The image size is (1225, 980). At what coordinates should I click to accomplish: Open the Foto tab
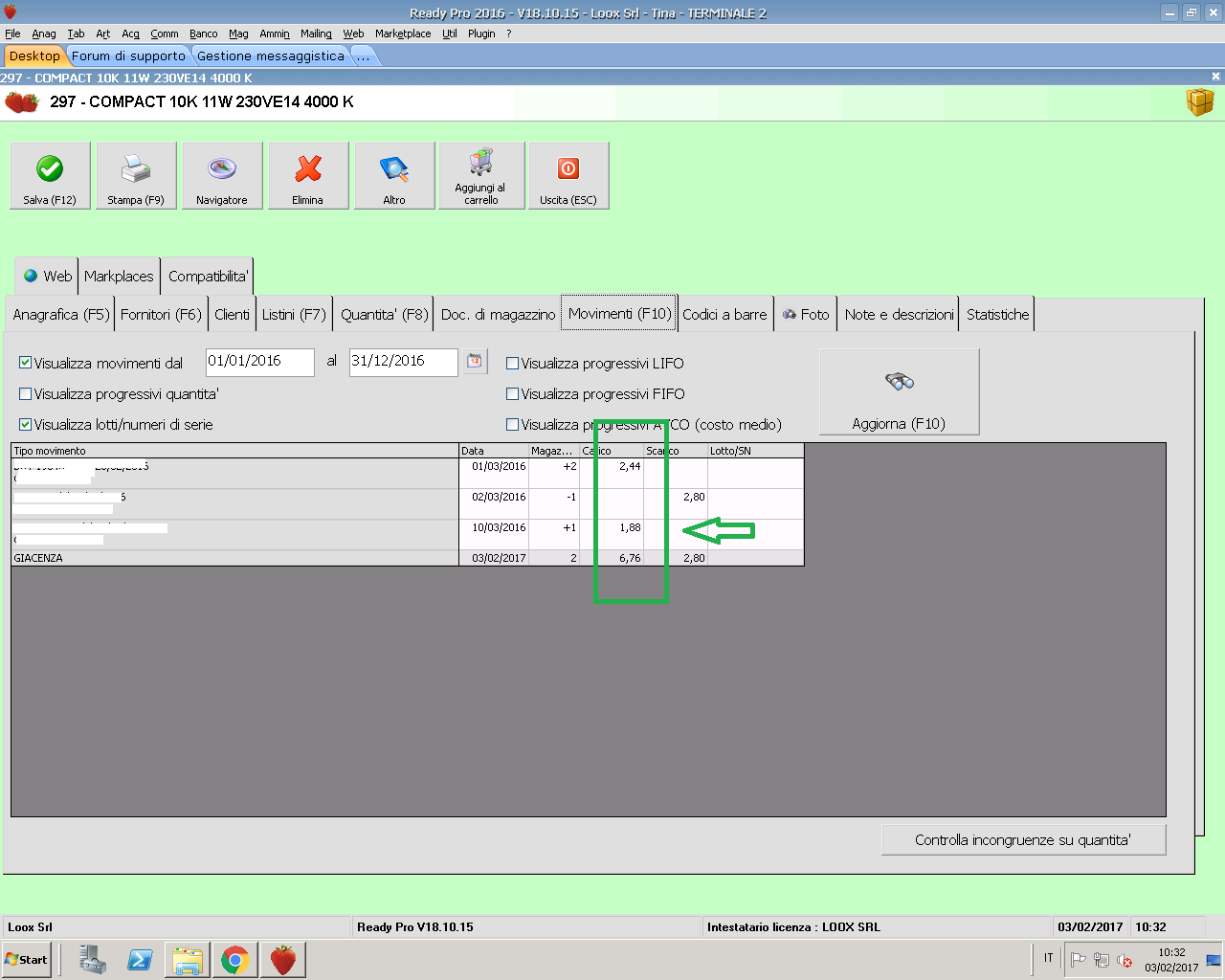[x=806, y=314]
